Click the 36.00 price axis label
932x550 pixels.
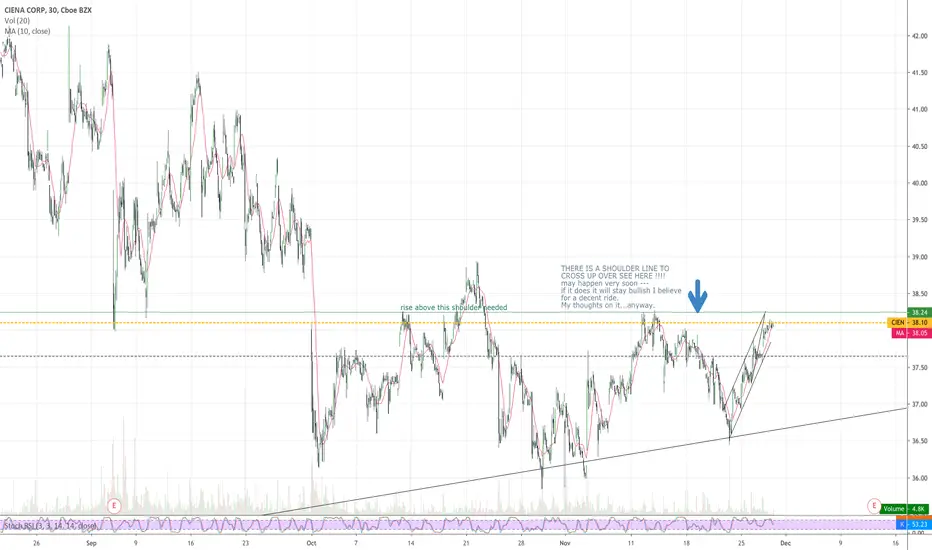pos(919,478)
